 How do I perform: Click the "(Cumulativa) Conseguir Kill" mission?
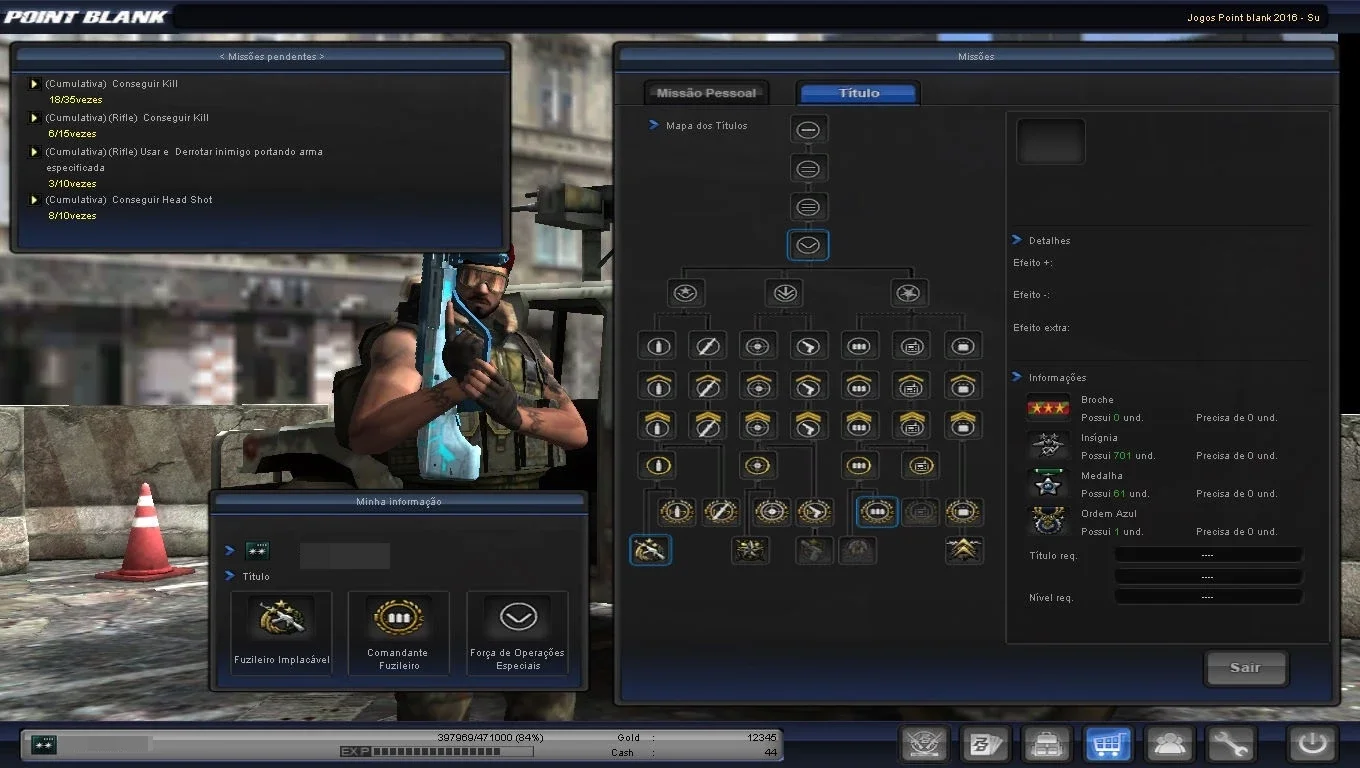tap(111, 84)
